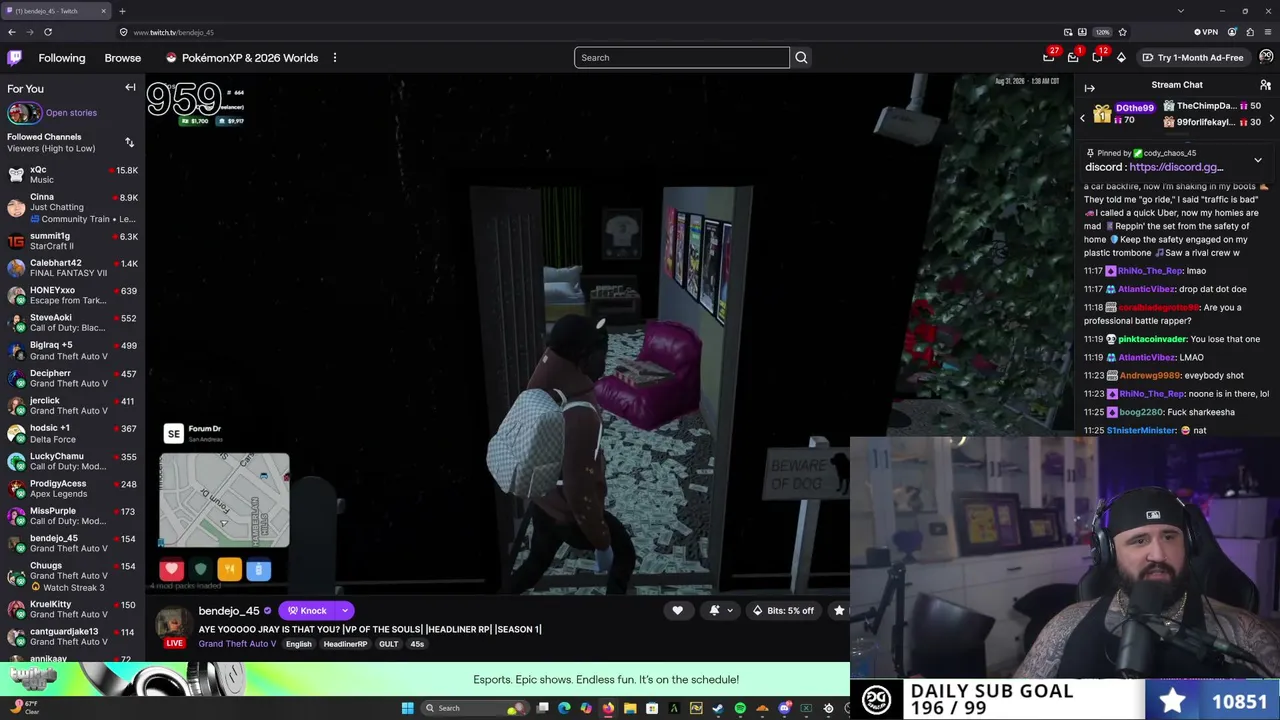
Task: Open chat community members icon
Action: tap(1265, 85)
